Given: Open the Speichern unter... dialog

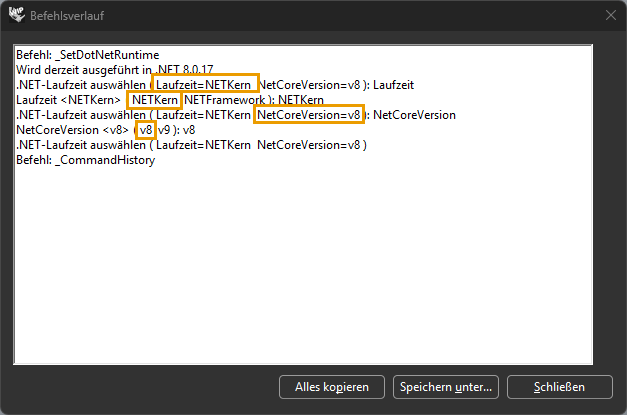Looking at the screenshot, I should point(446,387).
